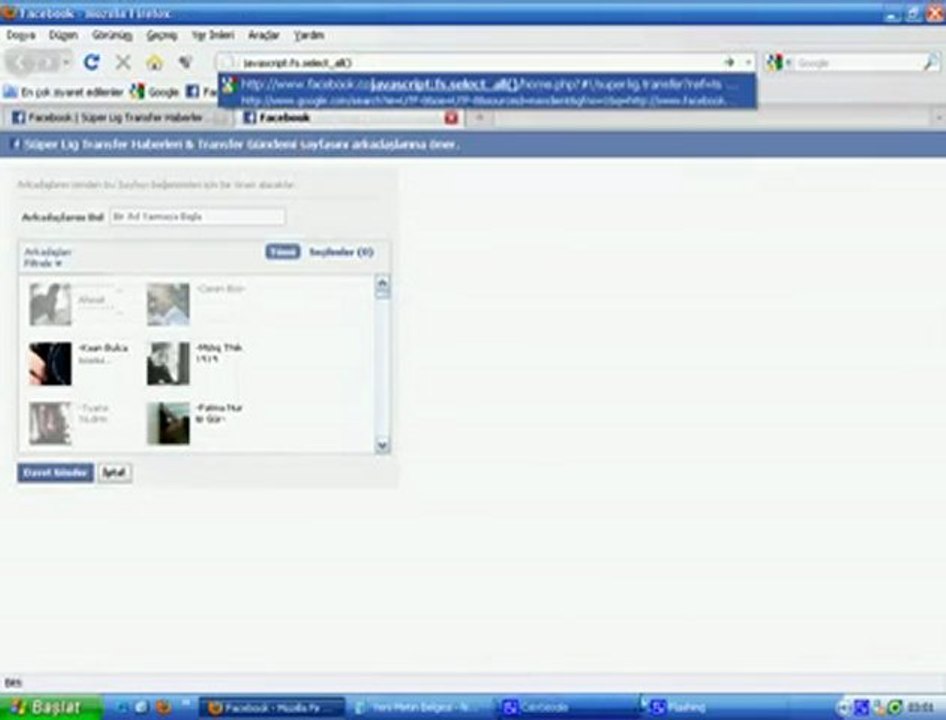Switch to Yeni Metin Belgesi taskbar item
The width and height of the screenshot is (946, 720).
pos(419,707)
